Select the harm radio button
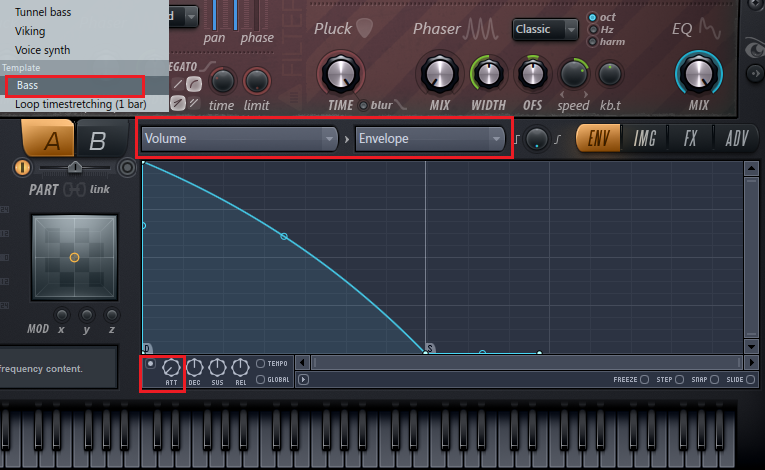The image size is (765, 470). pyautogui.click(x=594, y=42)
